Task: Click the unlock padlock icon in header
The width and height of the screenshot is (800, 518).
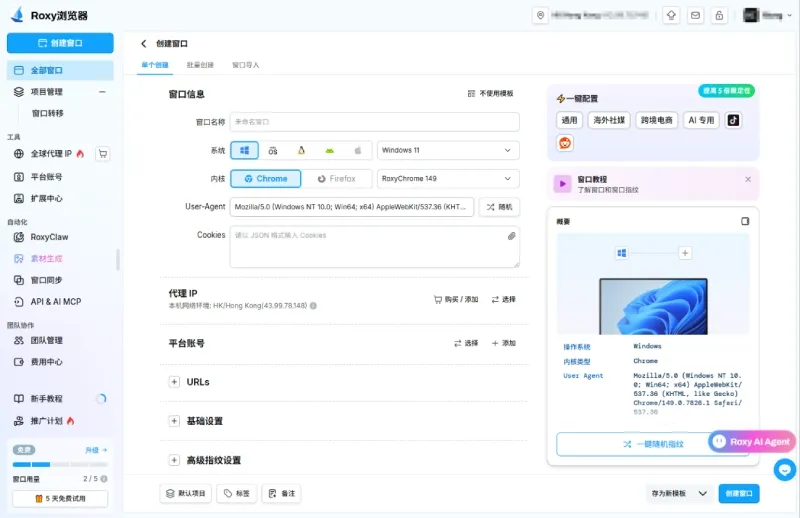Action: (x=719, y=15)
